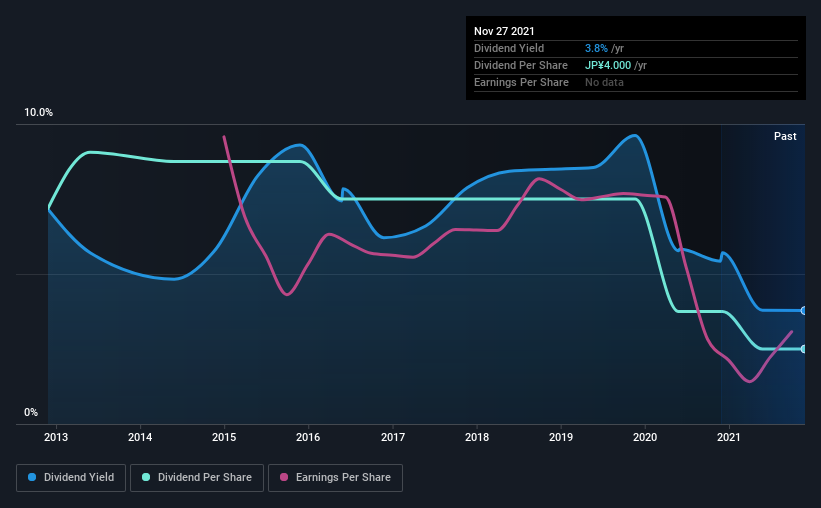Click the teal Dividend Per Share legend dot
Viewport: 821px width, 508px height.
tap(146, 477)
